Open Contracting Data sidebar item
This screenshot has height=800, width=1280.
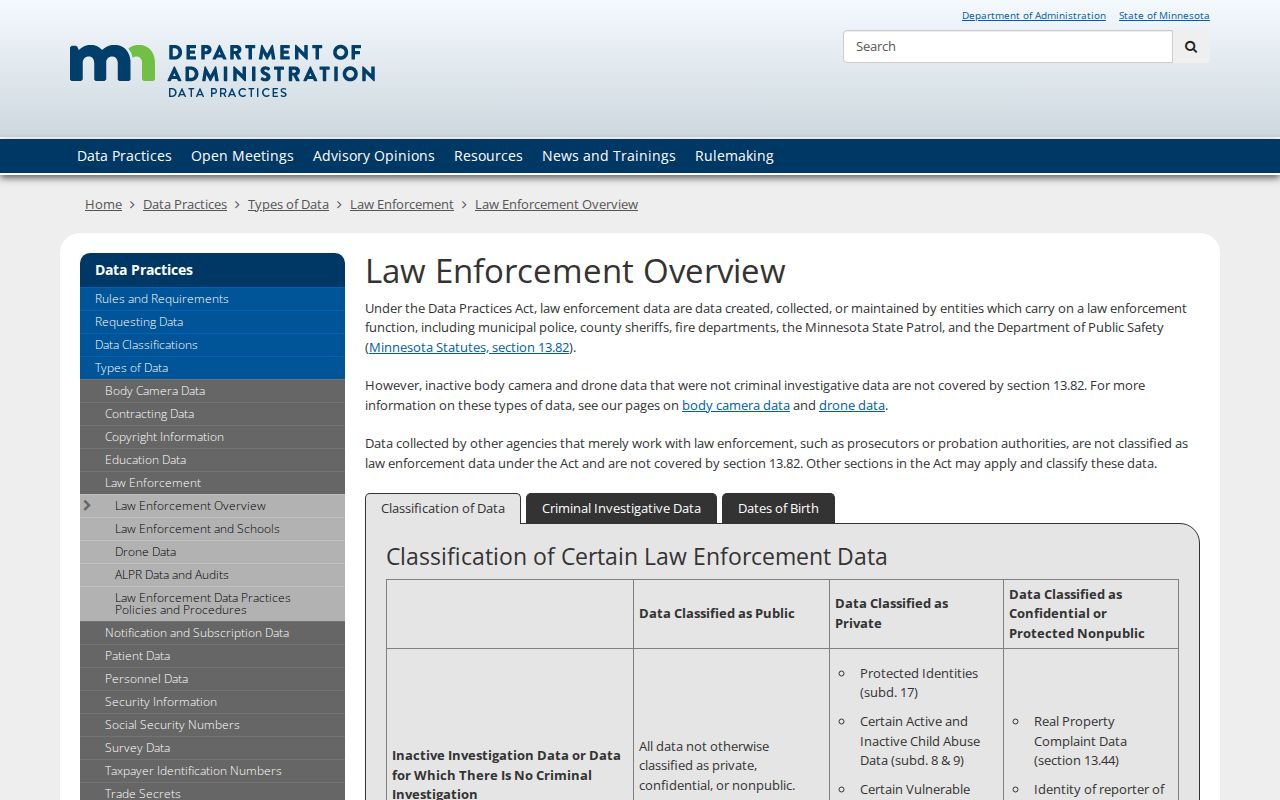tap(212, 414)
